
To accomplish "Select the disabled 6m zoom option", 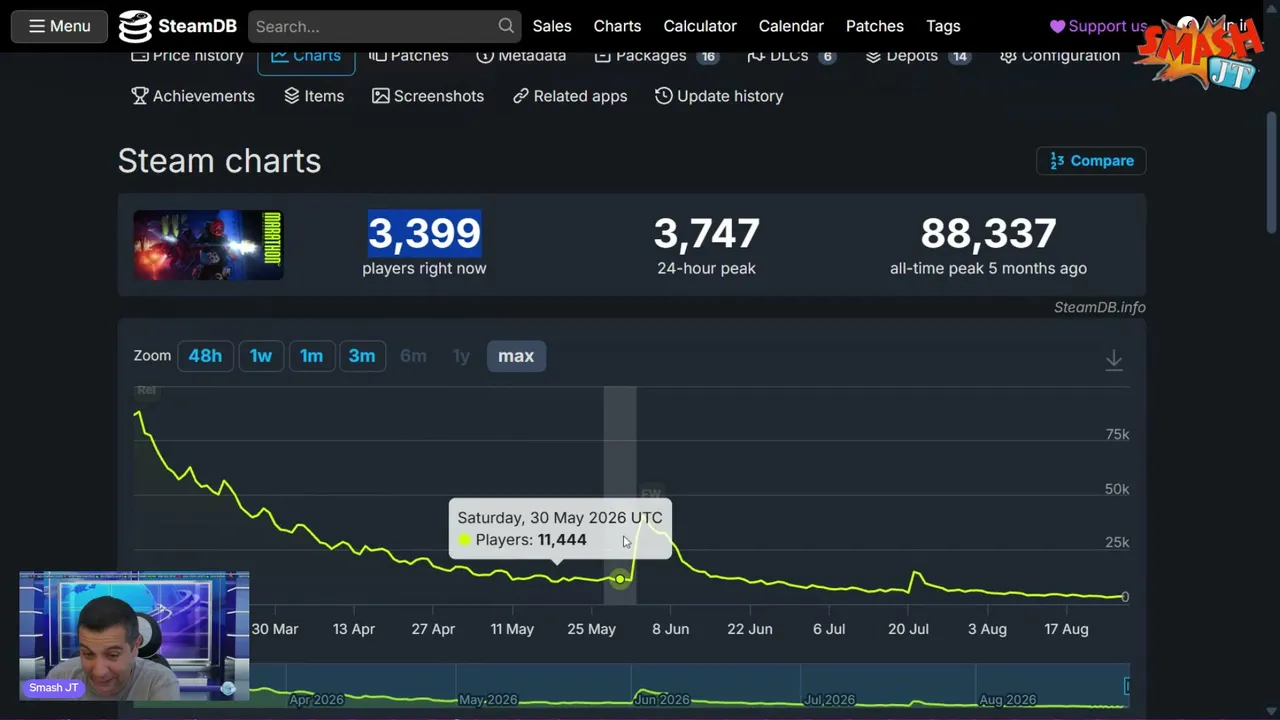I will coord(413,356).
